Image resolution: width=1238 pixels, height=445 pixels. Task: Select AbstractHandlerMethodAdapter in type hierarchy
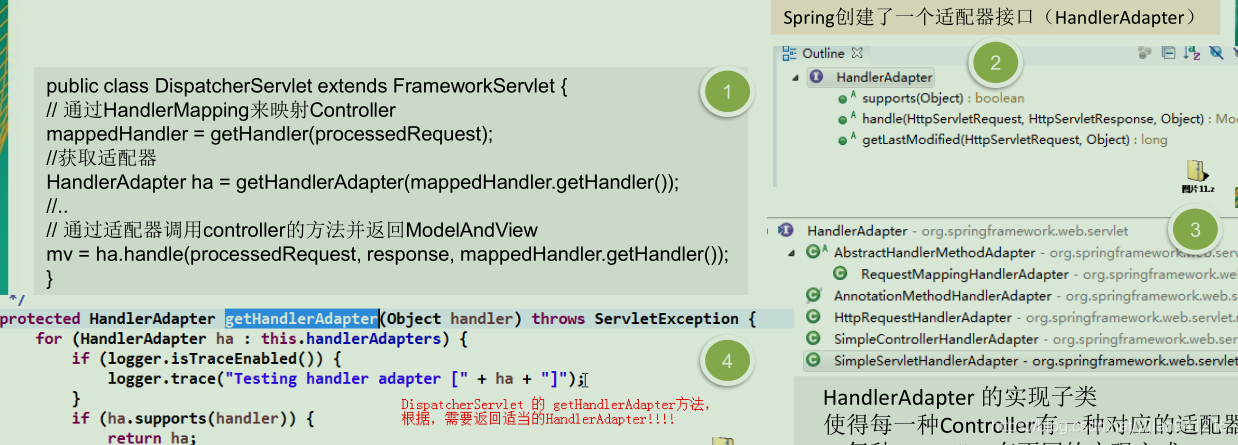point(934,253)
